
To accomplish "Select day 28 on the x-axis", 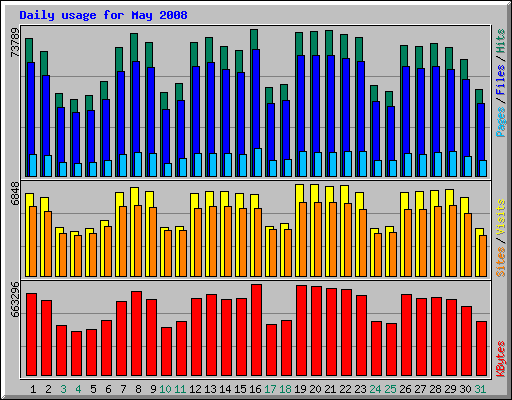I will click(435, 389).
